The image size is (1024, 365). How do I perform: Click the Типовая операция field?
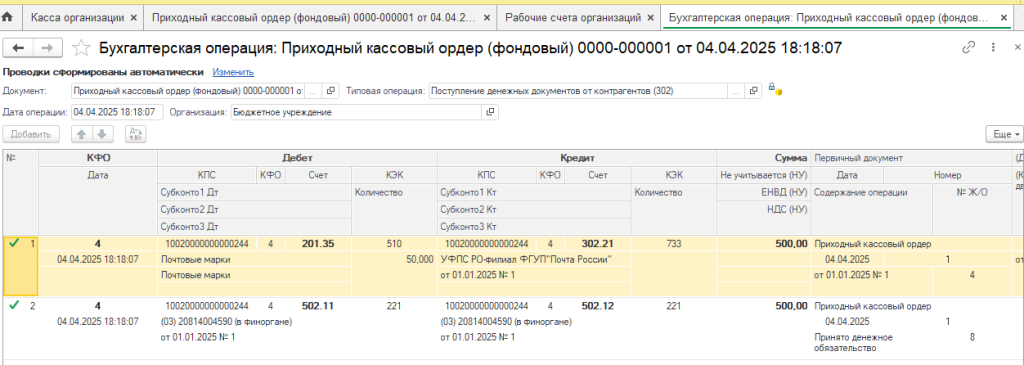578,91
